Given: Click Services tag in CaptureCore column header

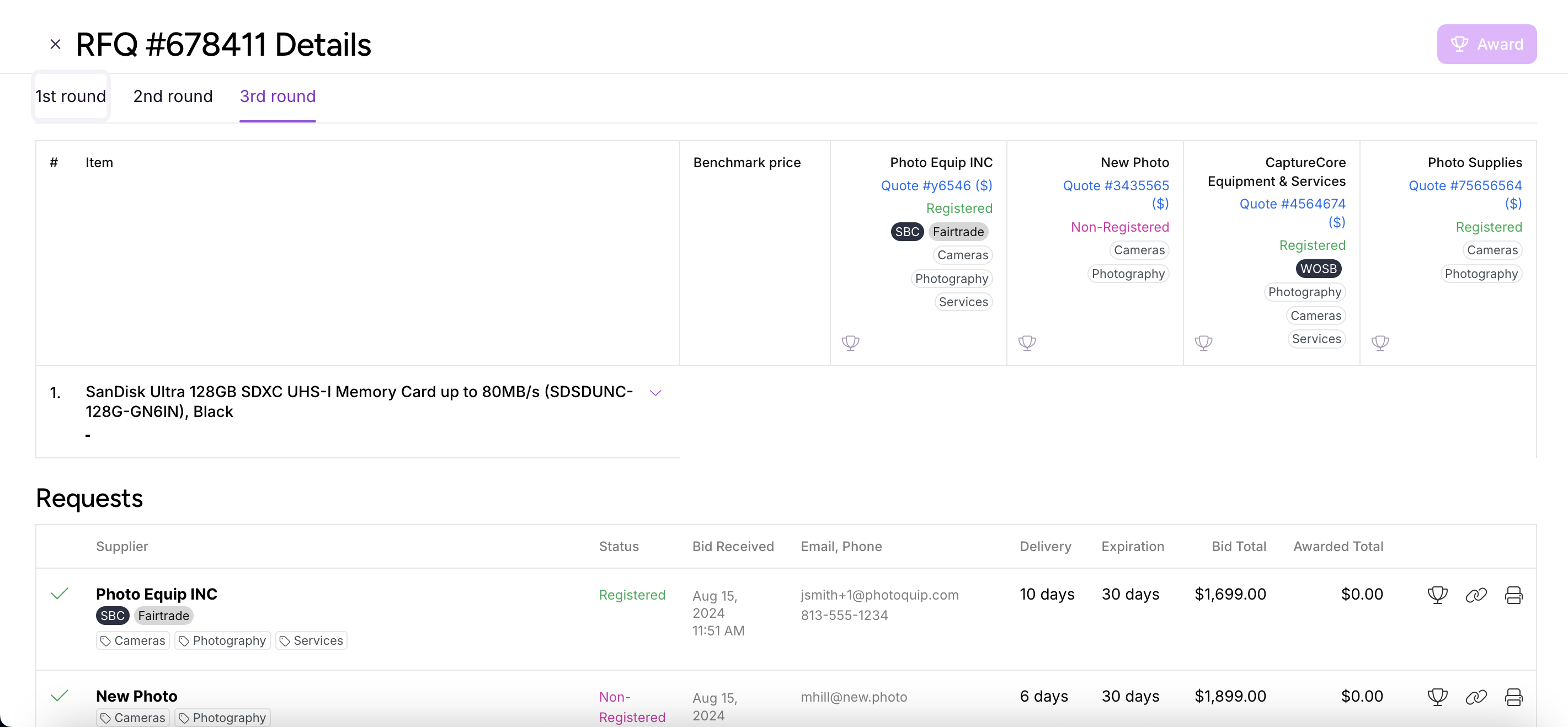Looking at the screenshot, I should coord(1316,339).
